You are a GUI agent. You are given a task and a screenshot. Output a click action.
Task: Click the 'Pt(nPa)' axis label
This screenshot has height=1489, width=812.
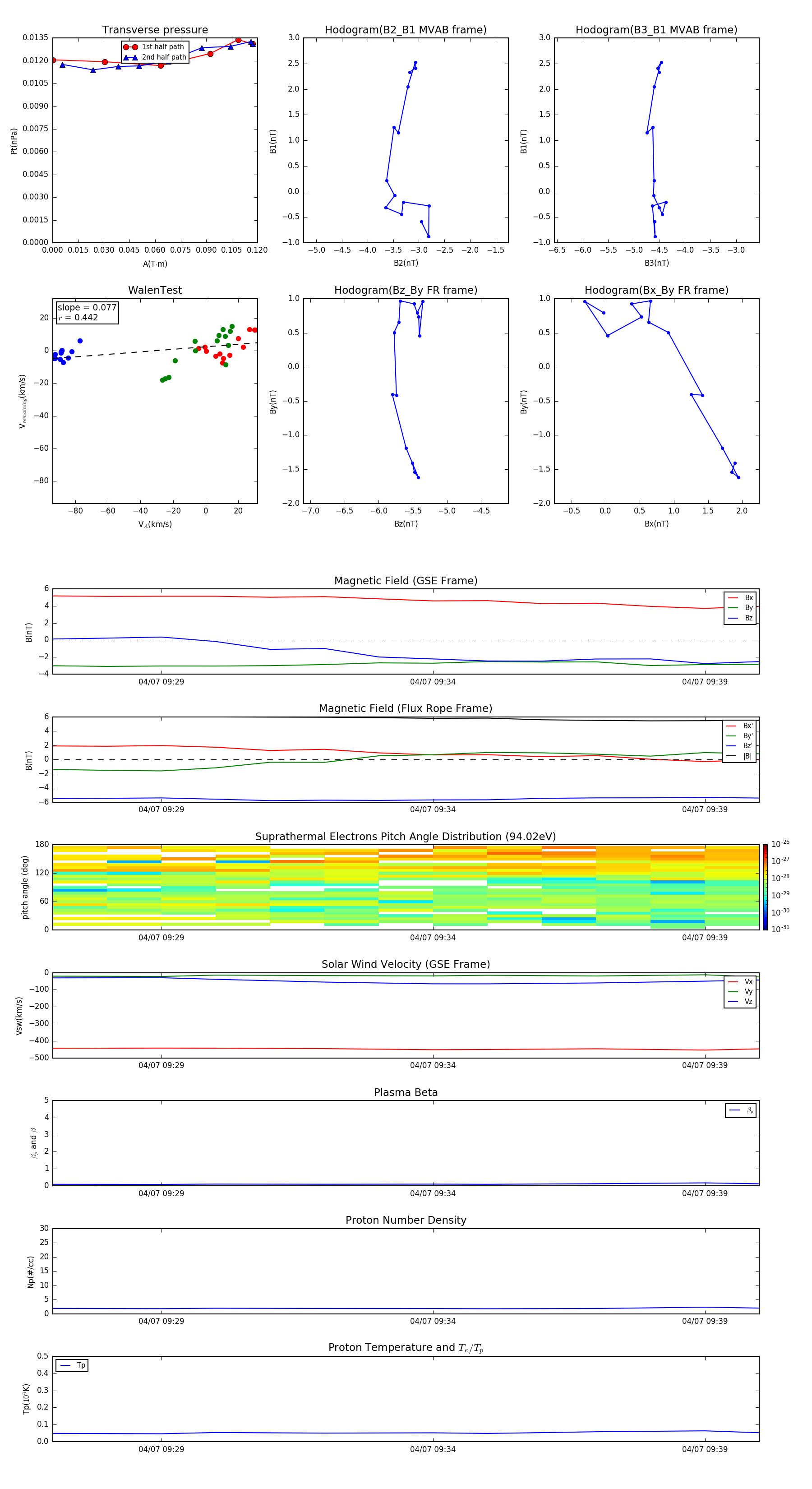click(14, 140)
